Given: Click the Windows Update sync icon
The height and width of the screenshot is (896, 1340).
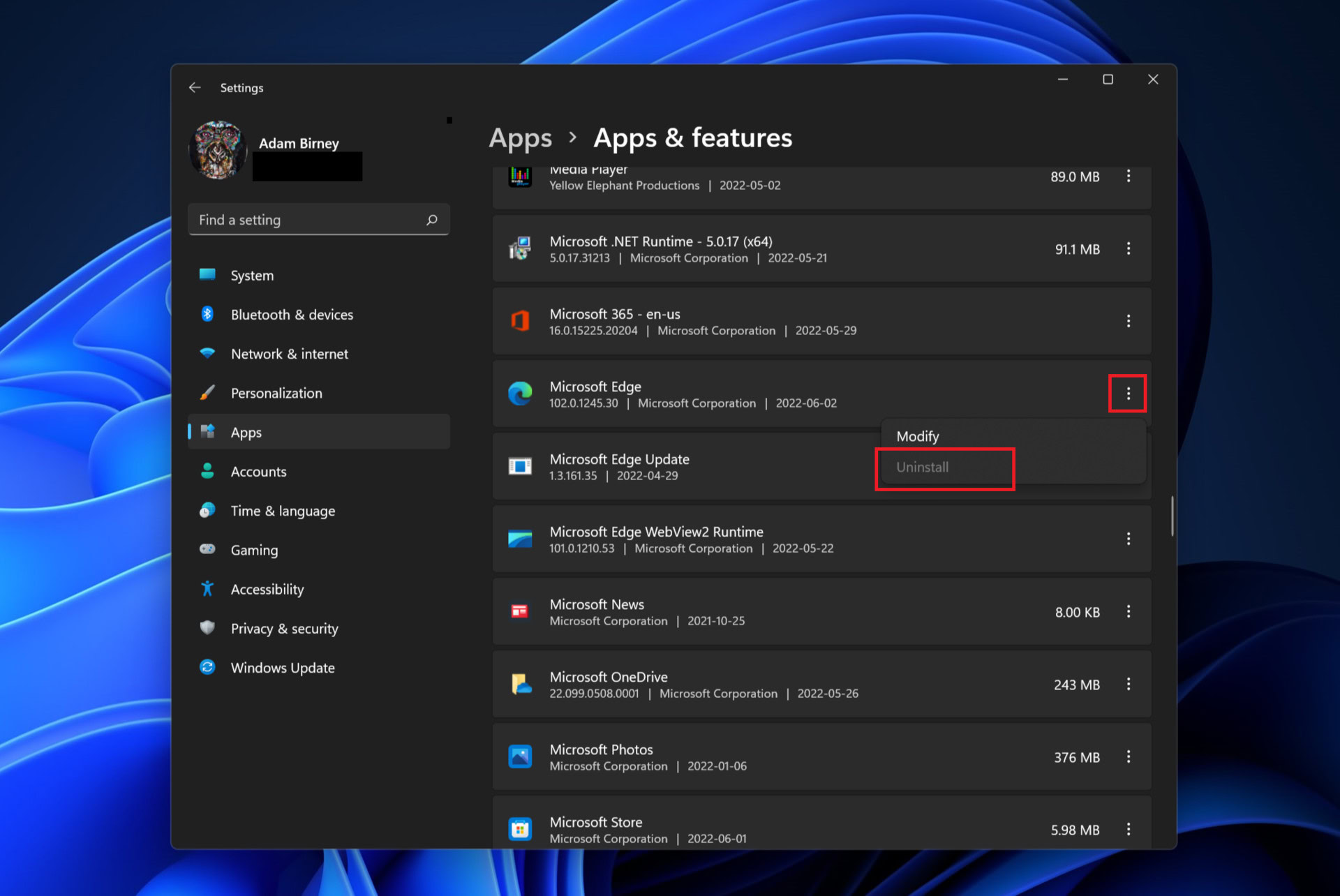Looking at the screenshot, I should (207, 667).
